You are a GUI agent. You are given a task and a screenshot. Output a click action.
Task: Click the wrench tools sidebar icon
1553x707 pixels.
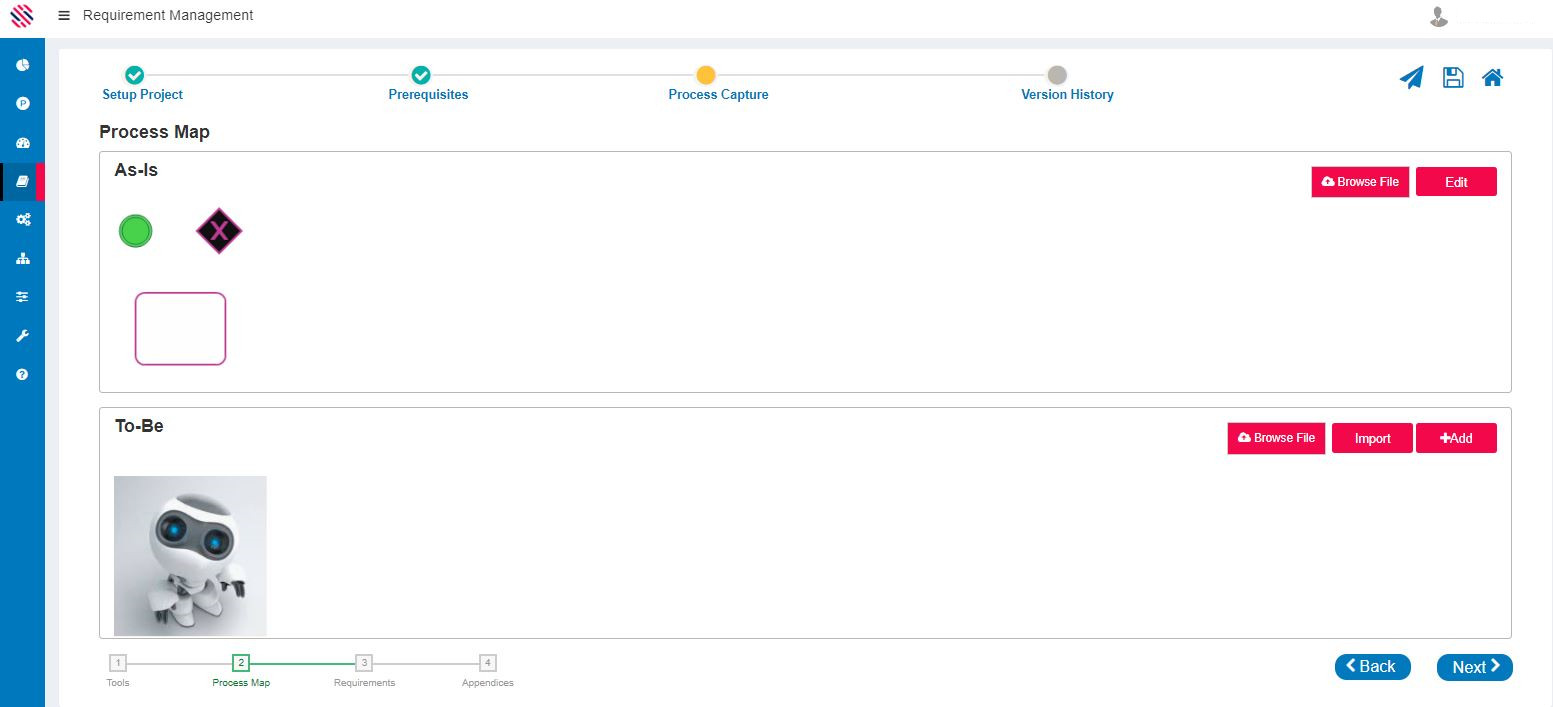point(23,336)
